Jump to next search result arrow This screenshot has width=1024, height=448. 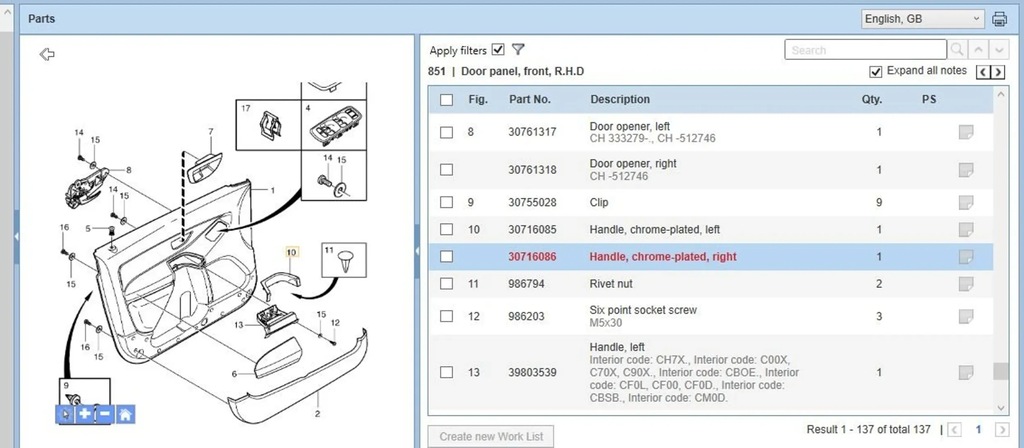(x=999, y=50)
